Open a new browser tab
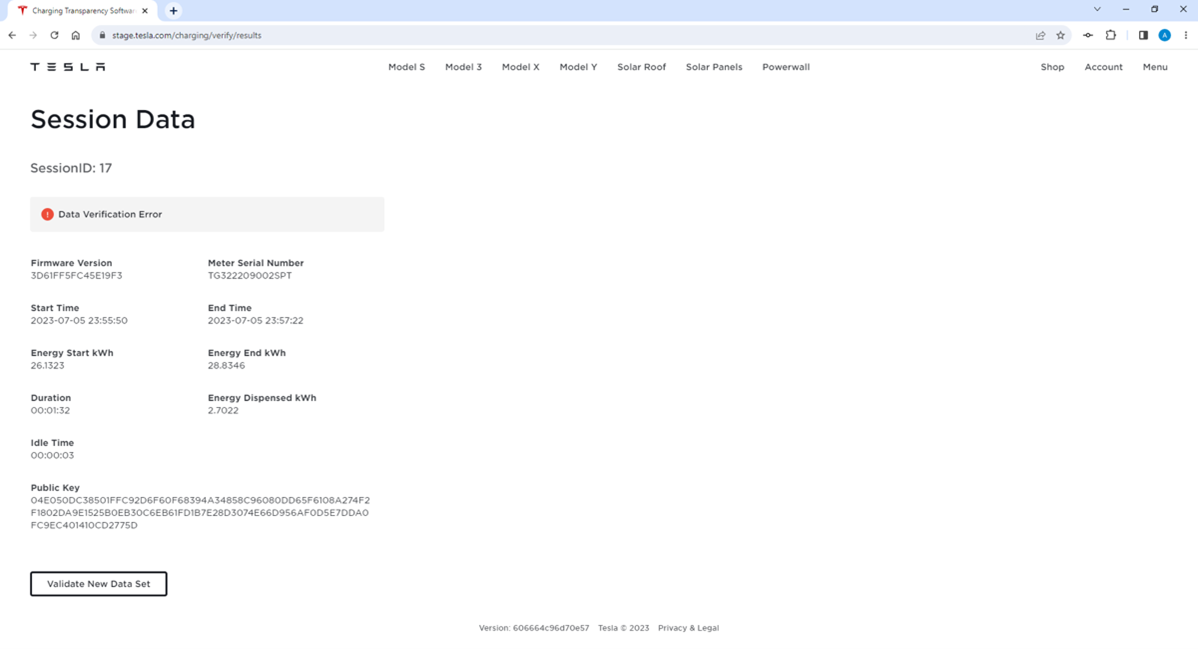 173,11
